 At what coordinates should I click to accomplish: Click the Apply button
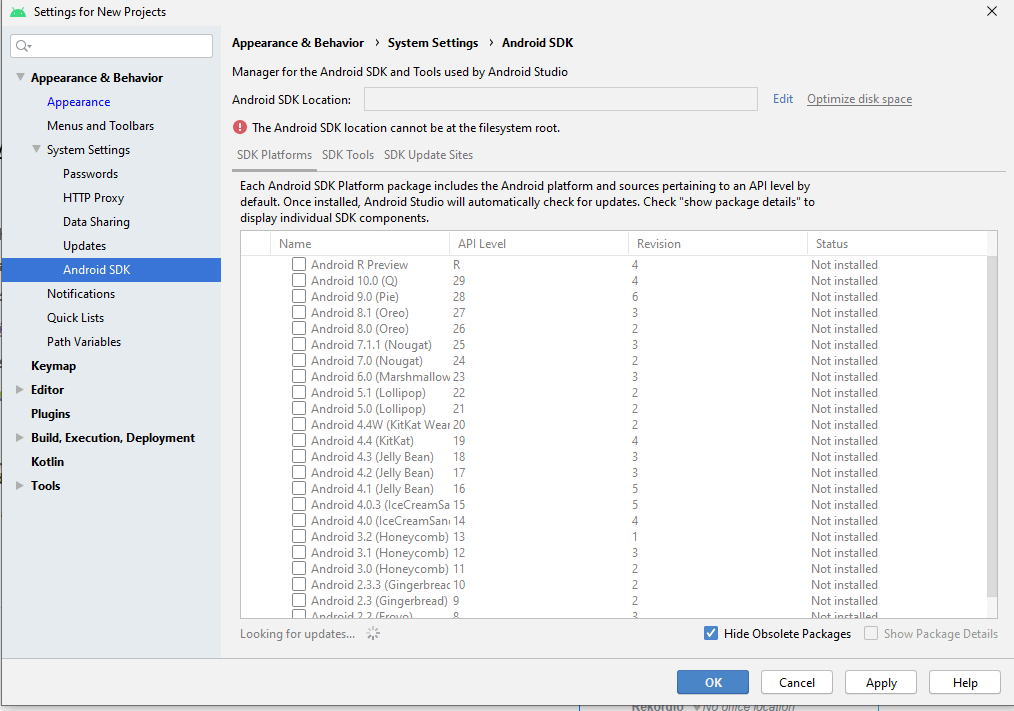click(881, 682)
